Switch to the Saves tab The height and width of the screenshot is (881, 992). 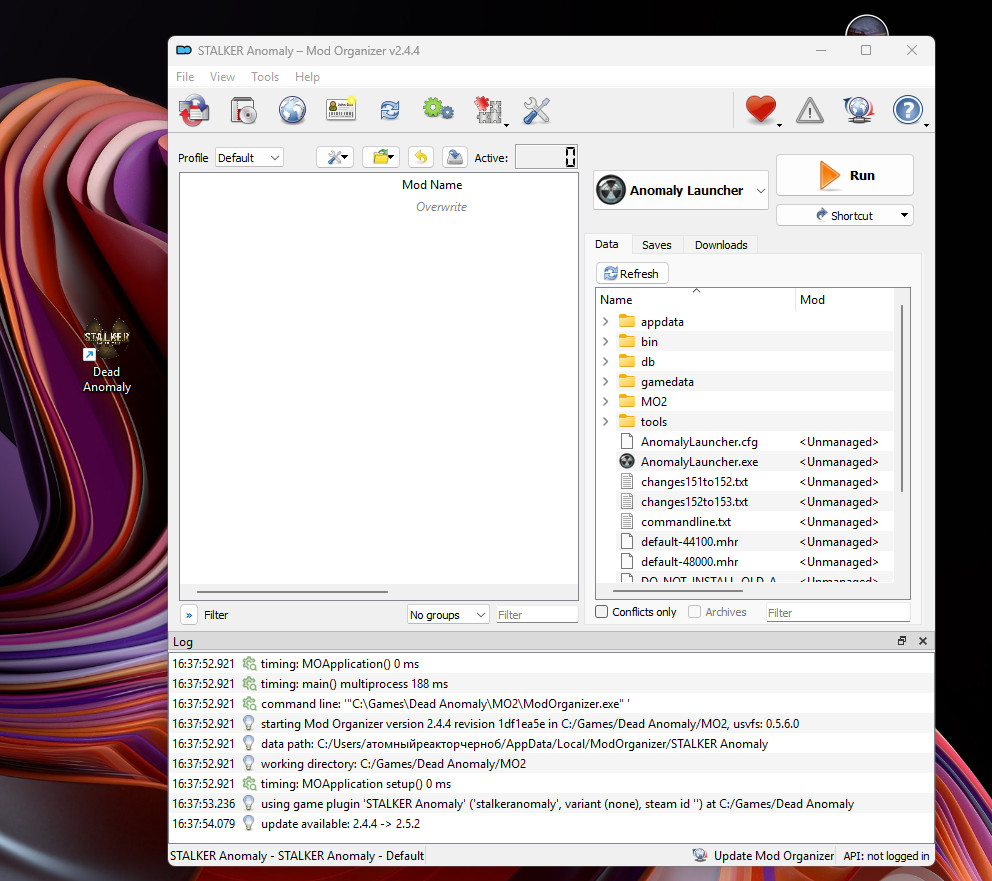[656, 245]
